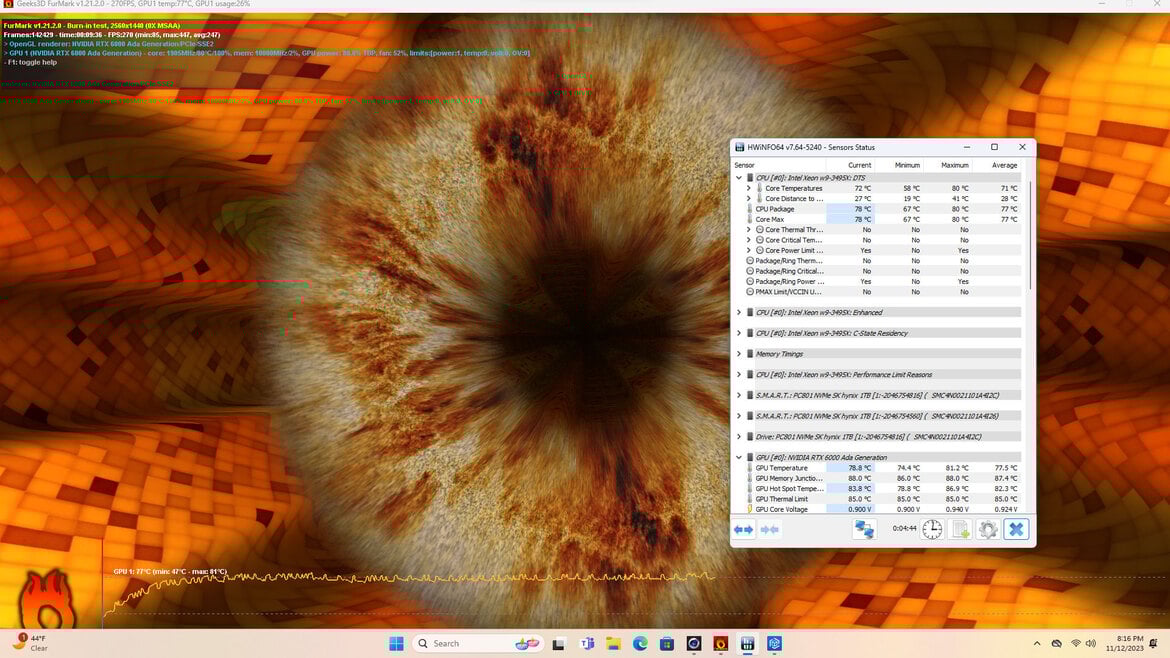Open Task View from the taskbar

[558, 643]
